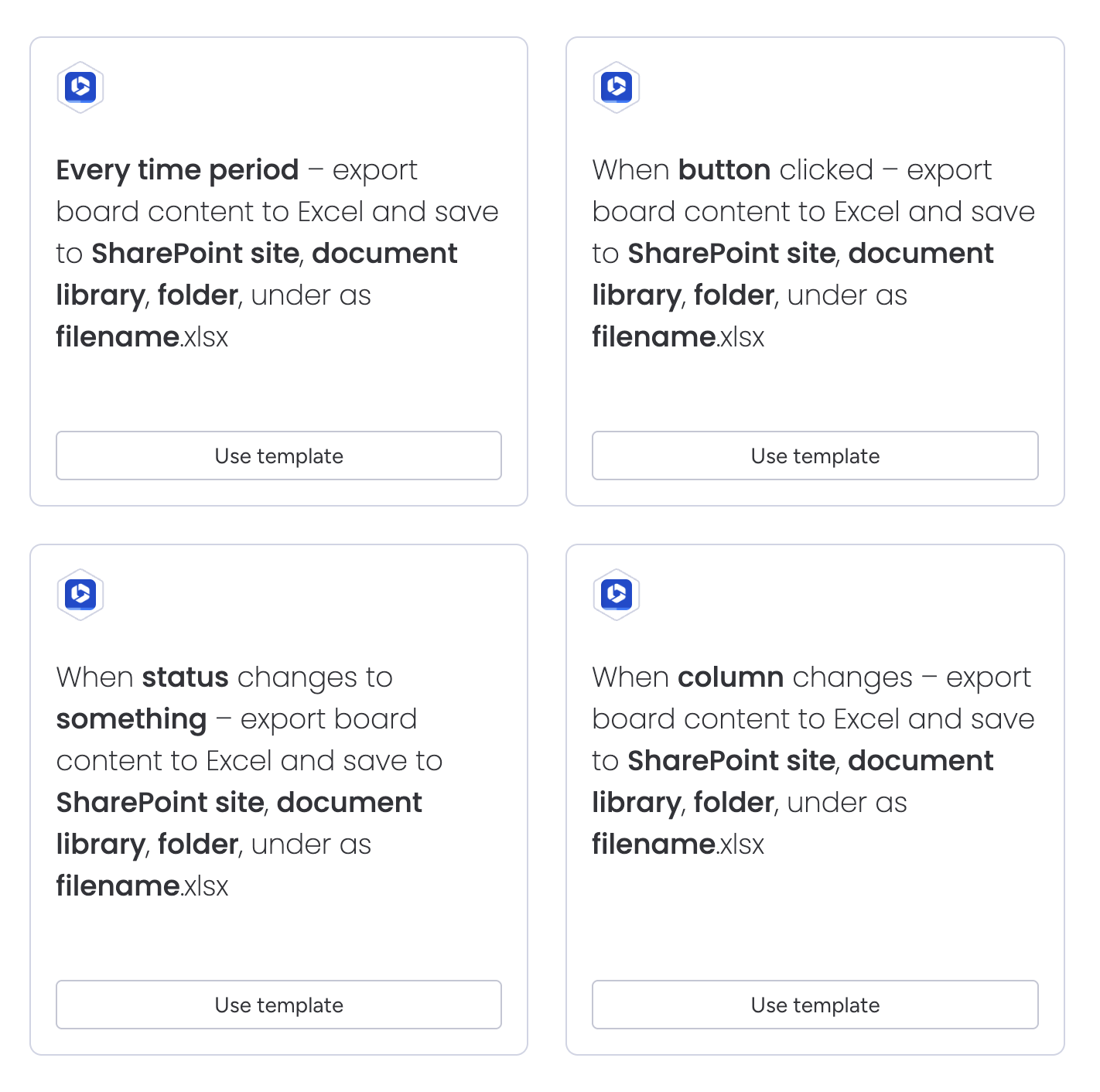
Task: Use template for the column changes export automation
Action: tap(815, 1005)
